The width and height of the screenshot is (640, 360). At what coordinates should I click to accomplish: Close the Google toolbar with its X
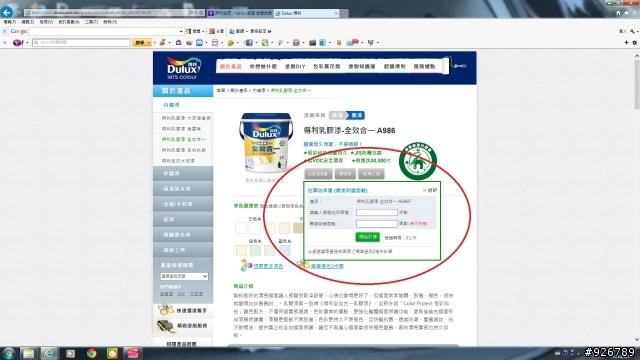(x=4, y=31)
